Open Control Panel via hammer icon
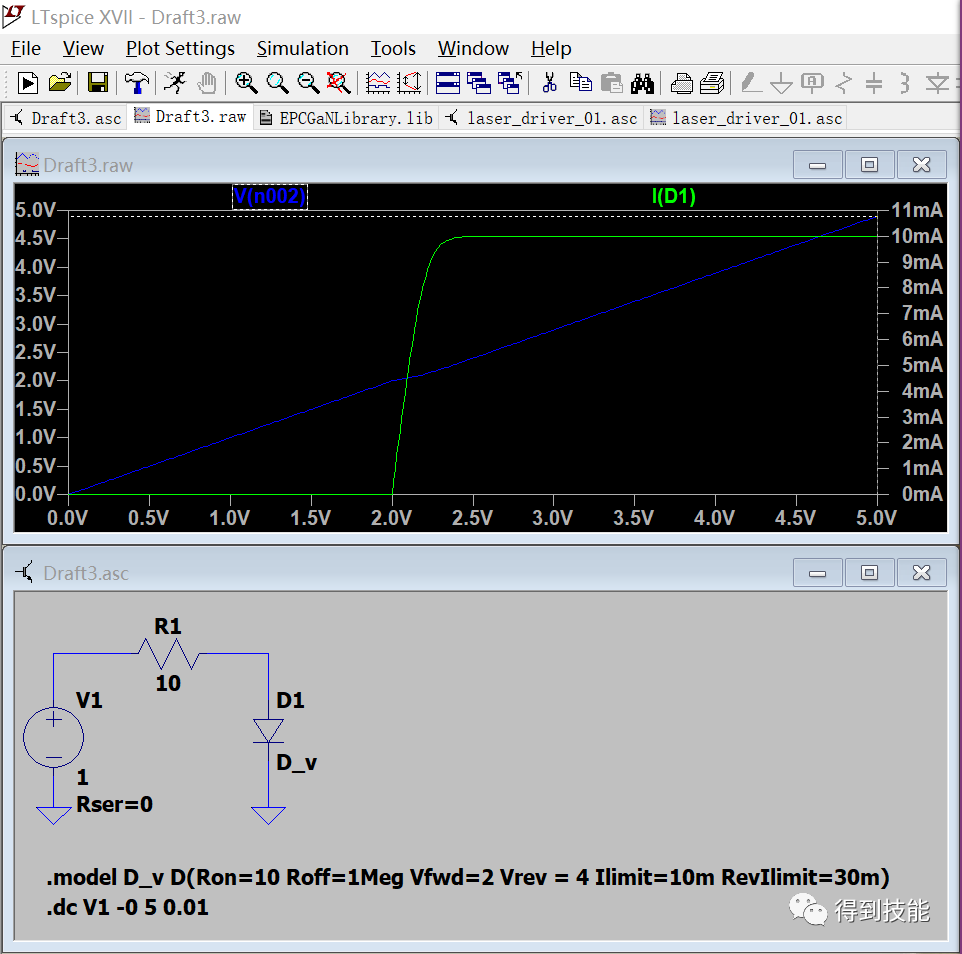Screen dimensions: 962x954 coord(137,82)
